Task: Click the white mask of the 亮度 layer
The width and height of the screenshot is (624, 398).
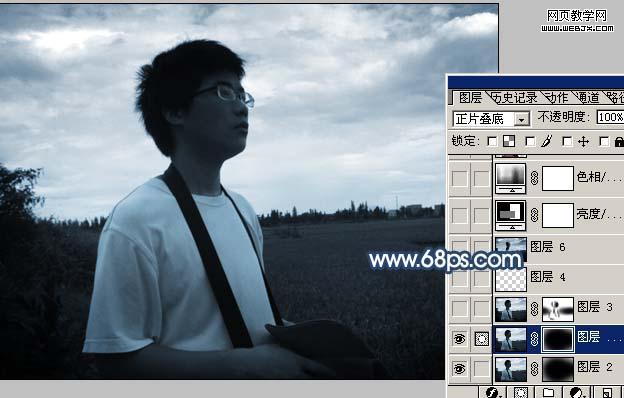Action: pos(558,215)
